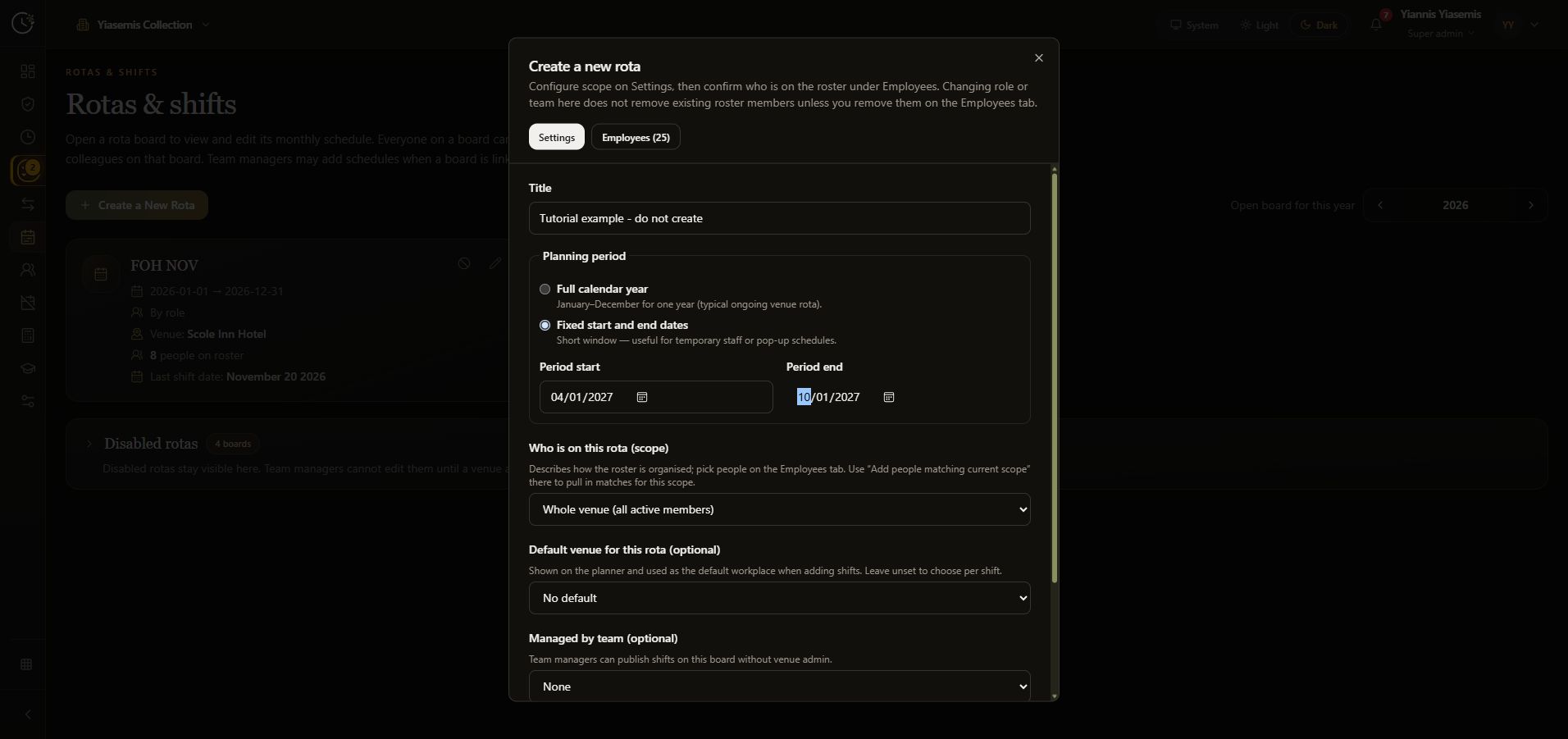Click the app clock logo
Image resolution: width=1568 pixels, height=739 pixels.
(23, 23)
